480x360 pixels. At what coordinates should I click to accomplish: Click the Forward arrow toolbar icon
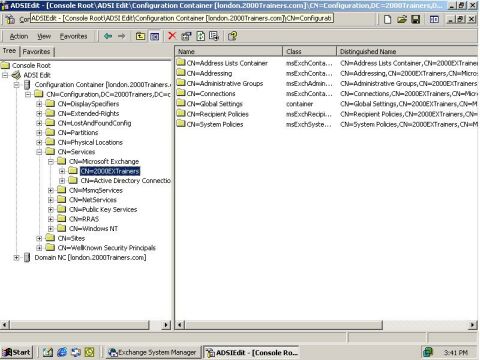[x=122, y=36]
